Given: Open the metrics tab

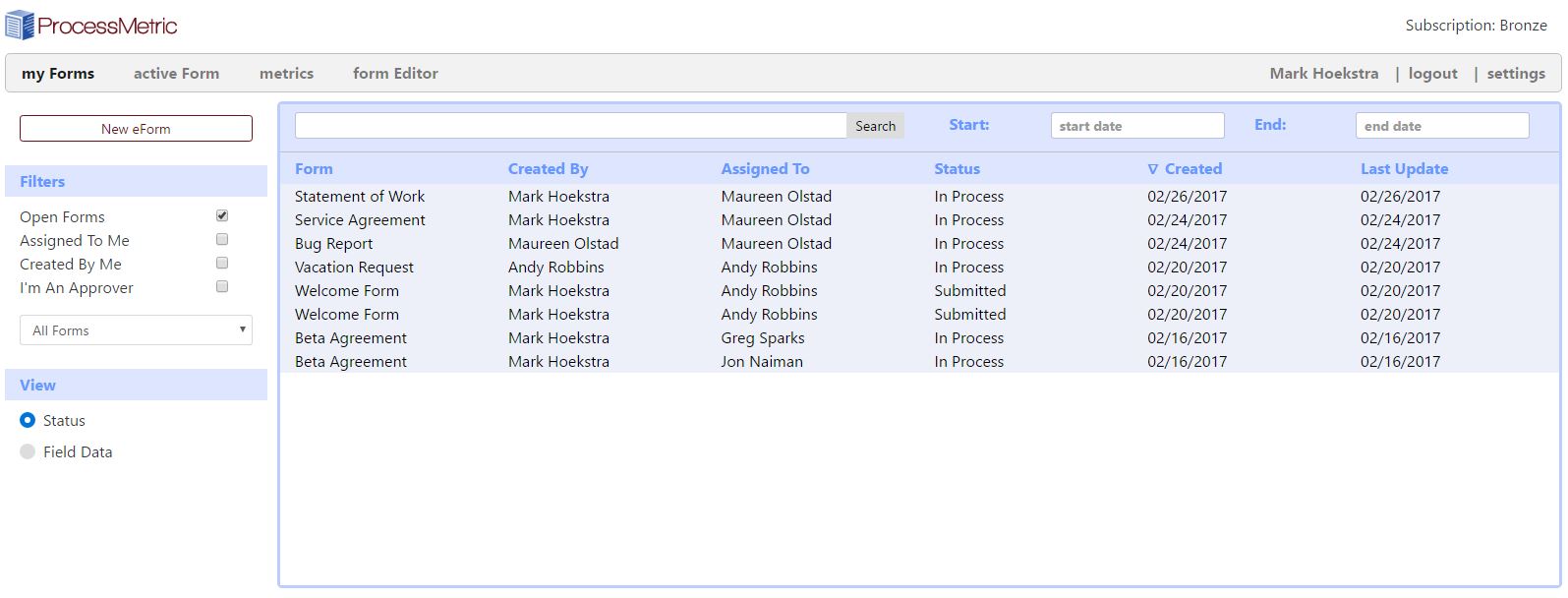Looking at the screenshot, I should [286, 74].
